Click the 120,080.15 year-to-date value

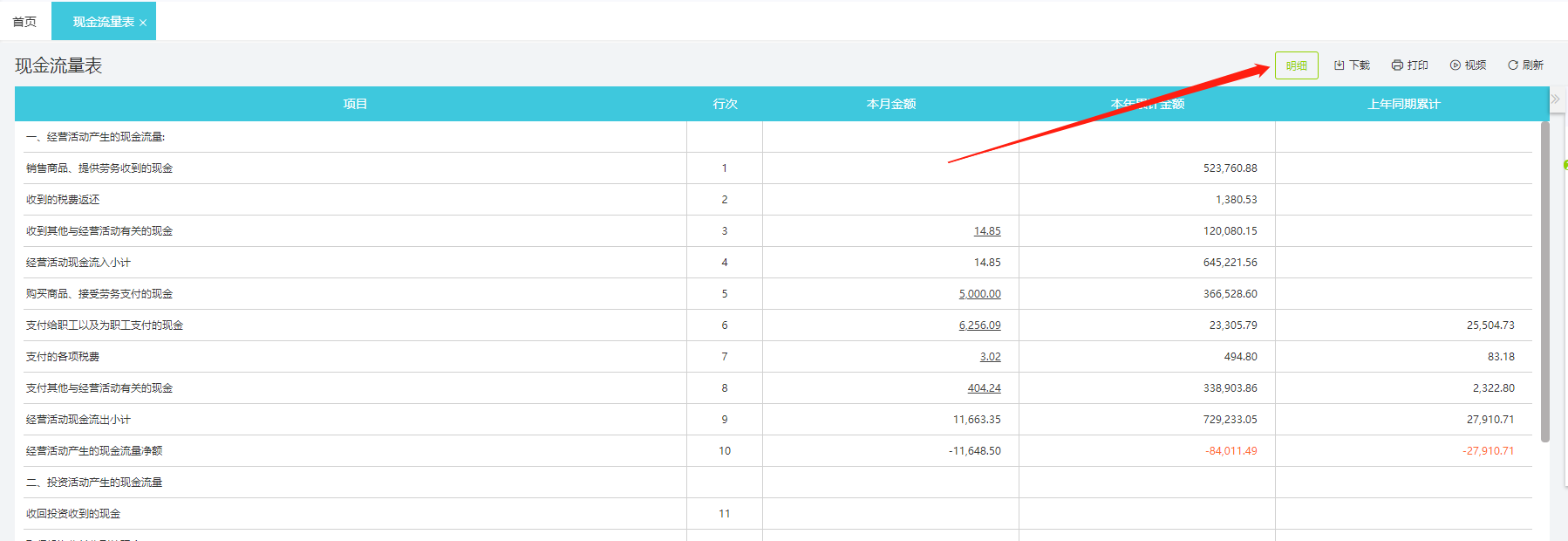click(x=1230, y=231)
